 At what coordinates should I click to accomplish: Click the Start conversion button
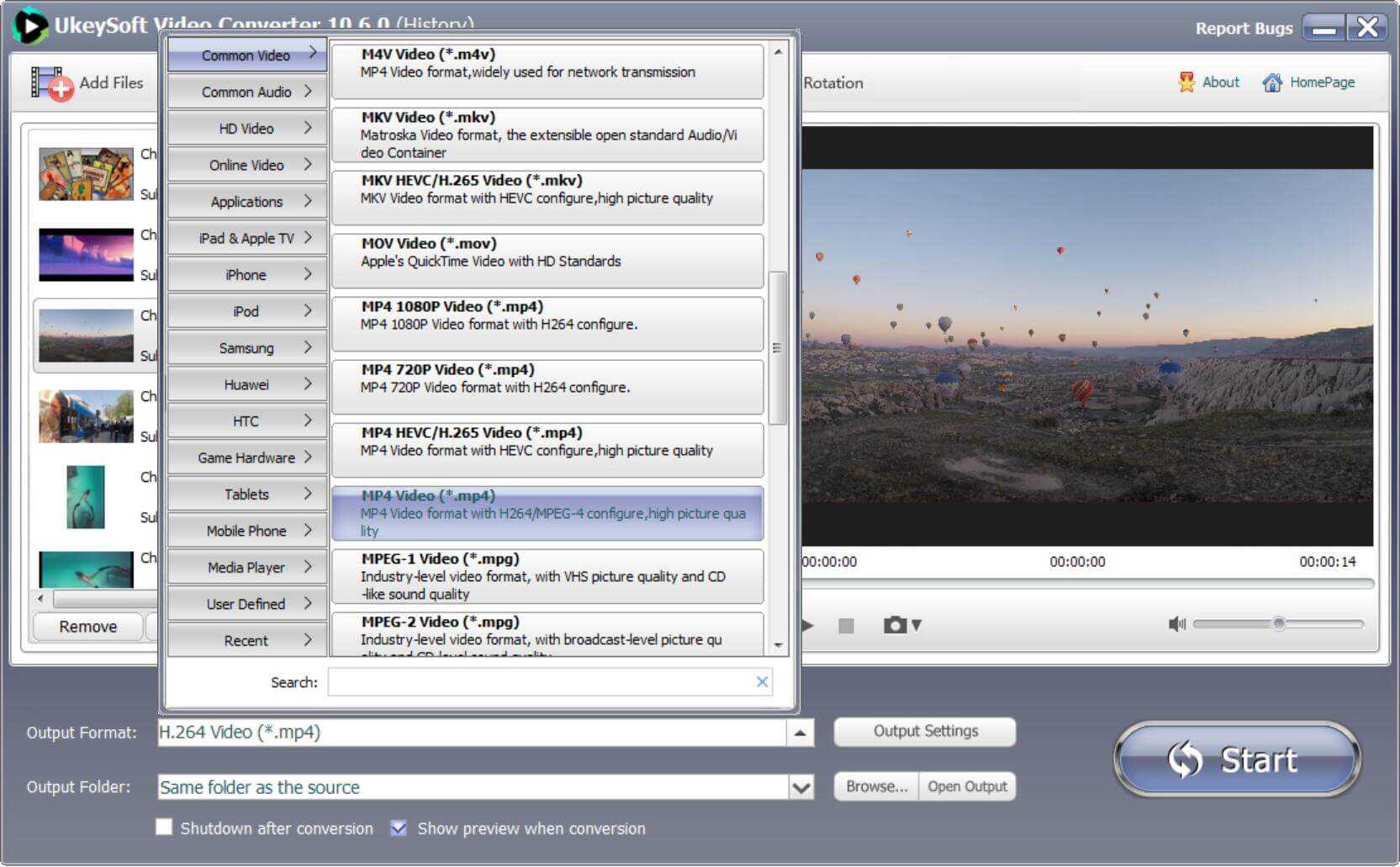pyautogui.click(x=1237, y=759)
